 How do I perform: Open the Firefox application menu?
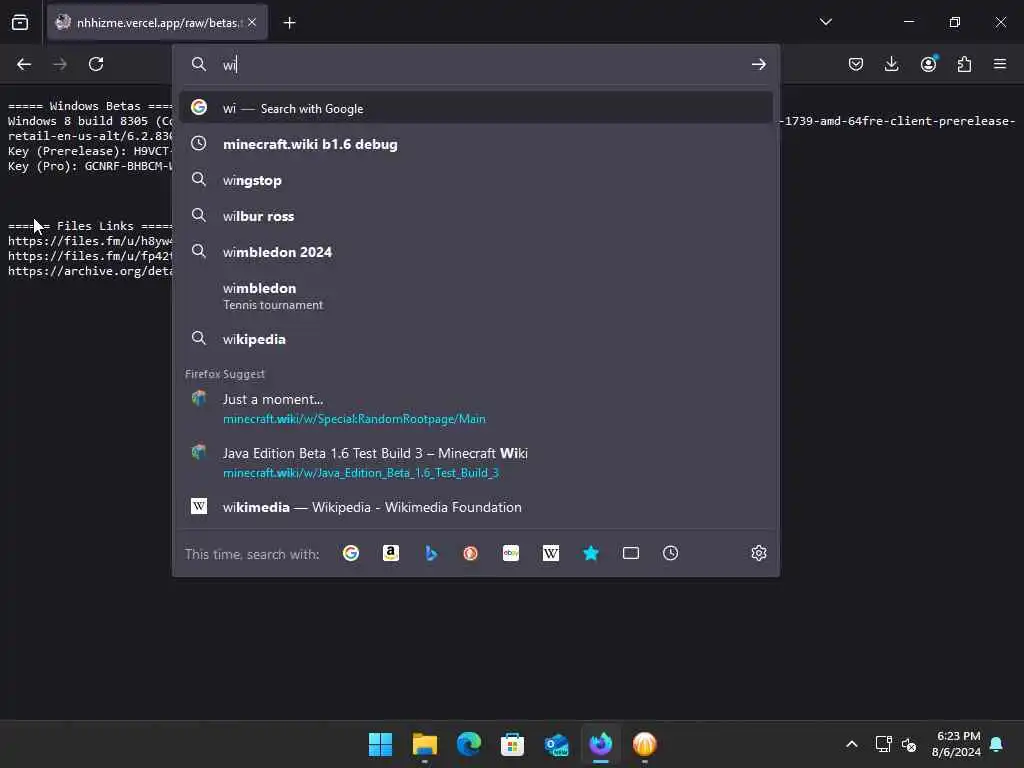1000,64
